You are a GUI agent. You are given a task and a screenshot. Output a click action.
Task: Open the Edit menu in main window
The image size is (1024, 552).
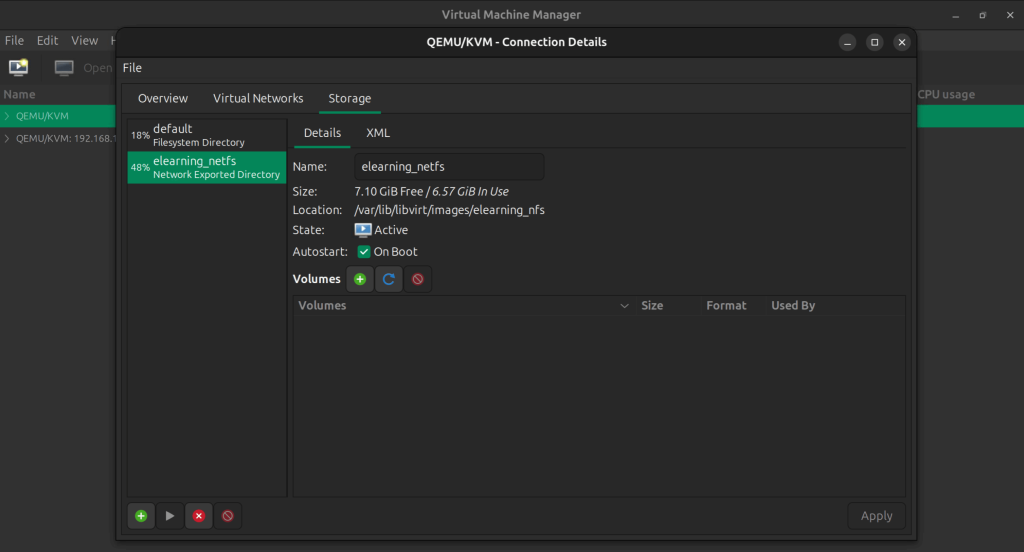click(47, 41)
